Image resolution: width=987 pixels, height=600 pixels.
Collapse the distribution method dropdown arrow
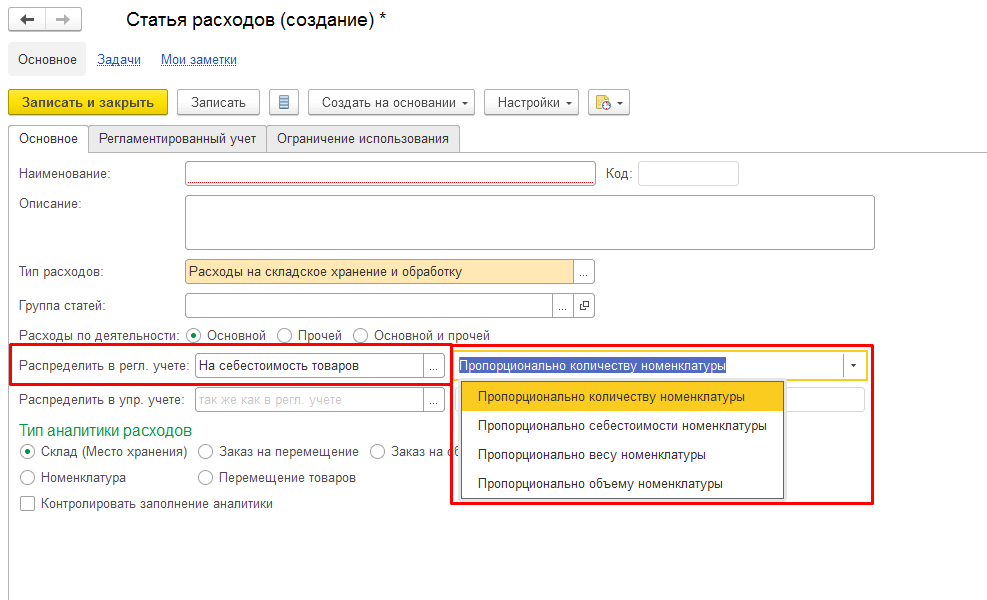pyautogui.click(x=853, y=366)
